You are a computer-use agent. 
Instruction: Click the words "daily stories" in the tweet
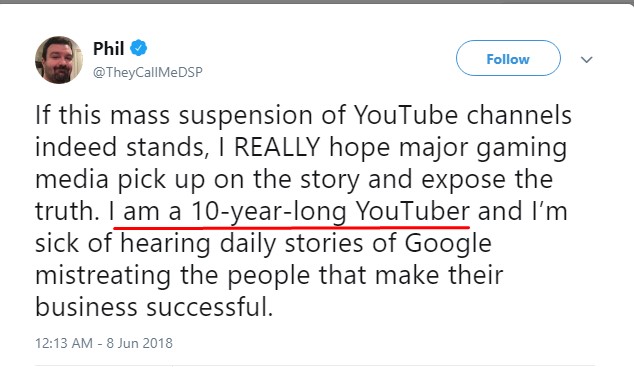[308, 244]
